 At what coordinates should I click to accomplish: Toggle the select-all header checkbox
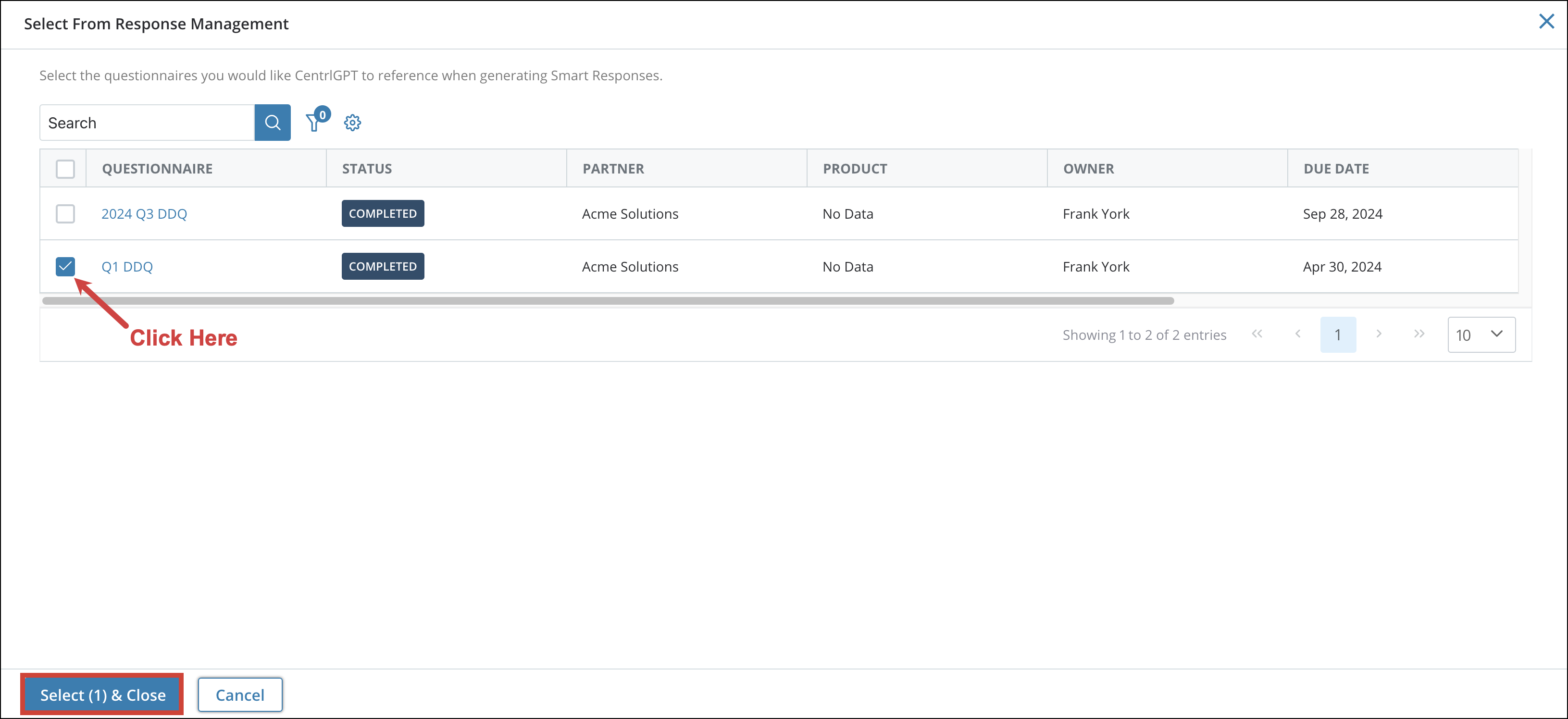click(x=65, y=169)
